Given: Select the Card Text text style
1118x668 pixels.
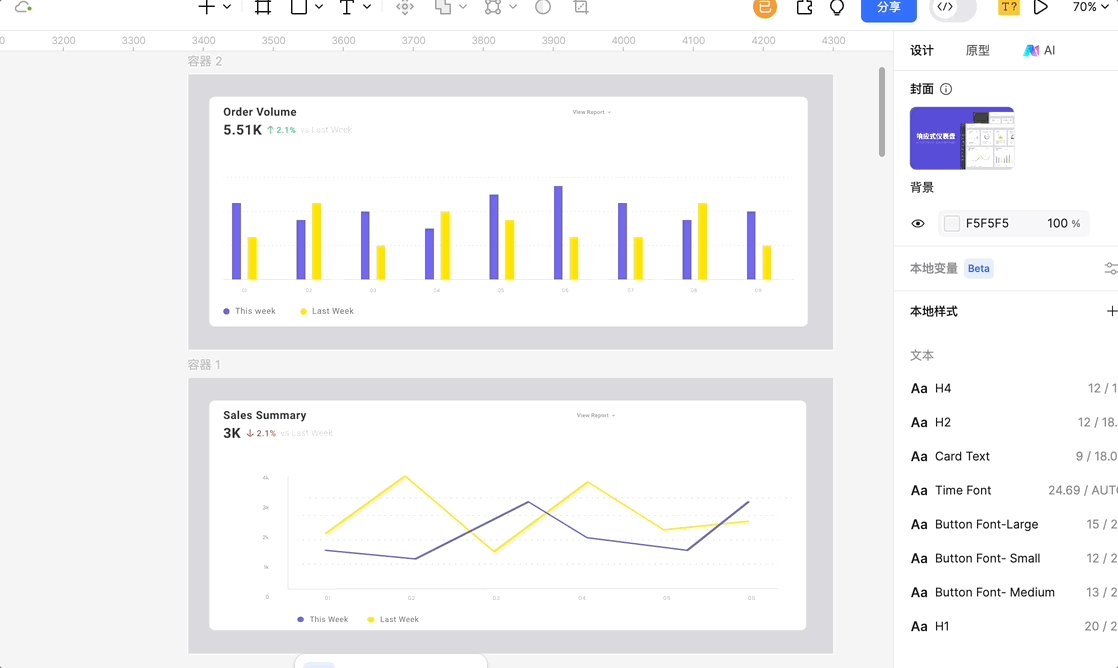Looking at the screenshot, I should (962, 456).
